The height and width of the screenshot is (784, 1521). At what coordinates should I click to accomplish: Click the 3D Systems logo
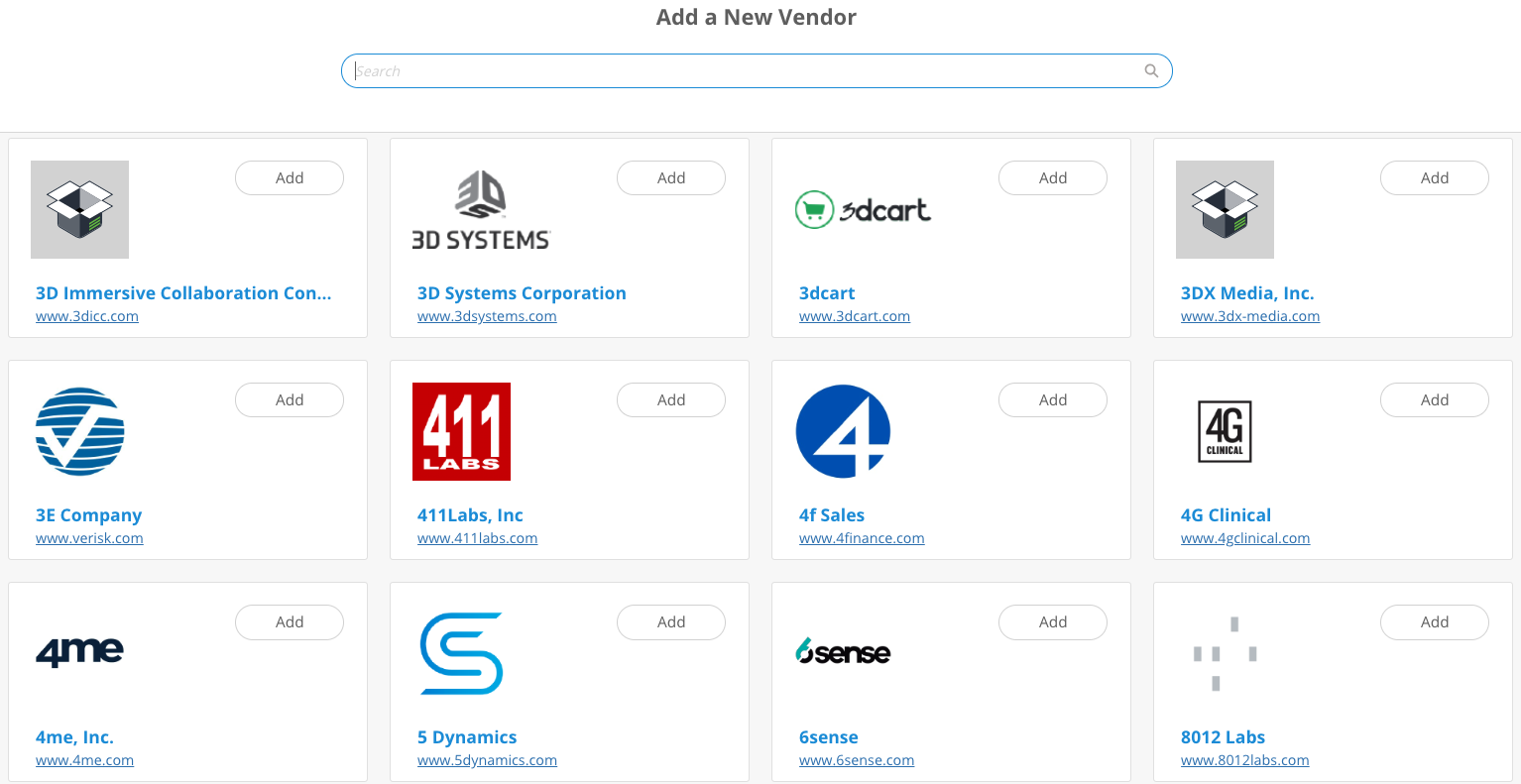[x=481, y=210]
